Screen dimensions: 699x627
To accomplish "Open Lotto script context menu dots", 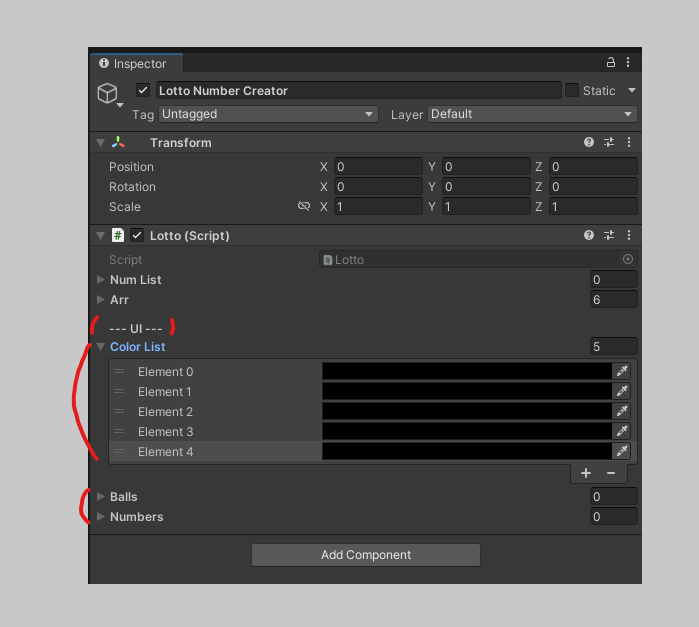I will click(x=629, y=235).
